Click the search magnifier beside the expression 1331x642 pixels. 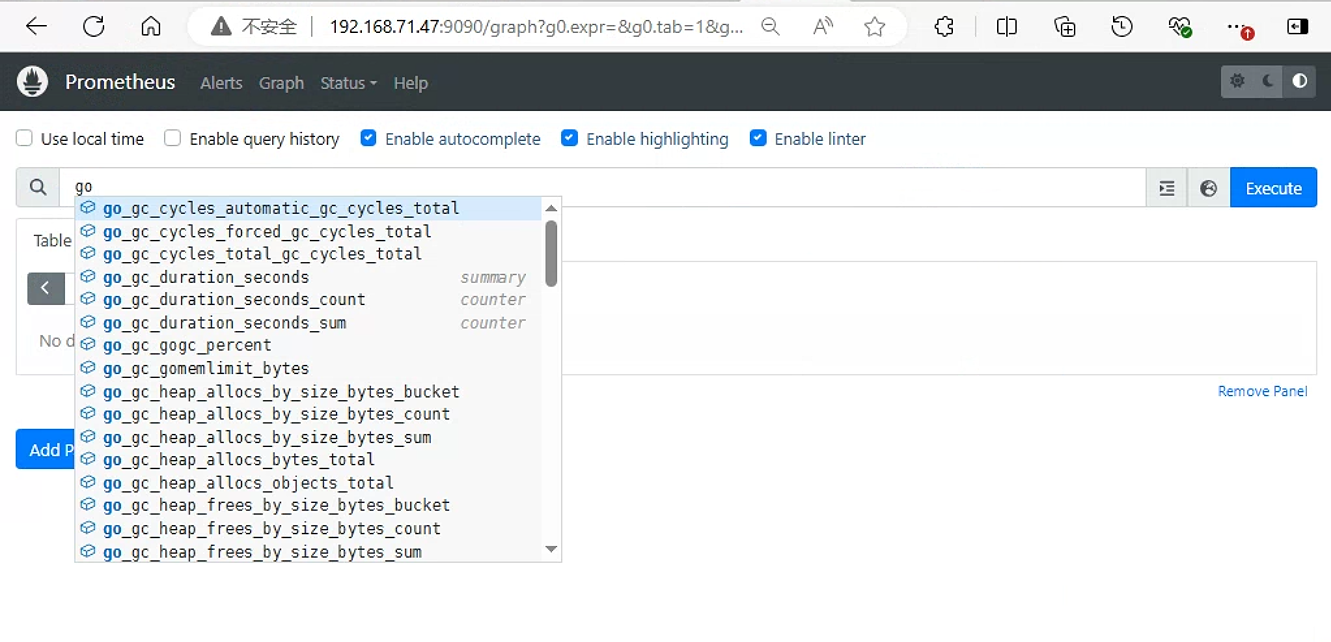[x=38, y=188]
